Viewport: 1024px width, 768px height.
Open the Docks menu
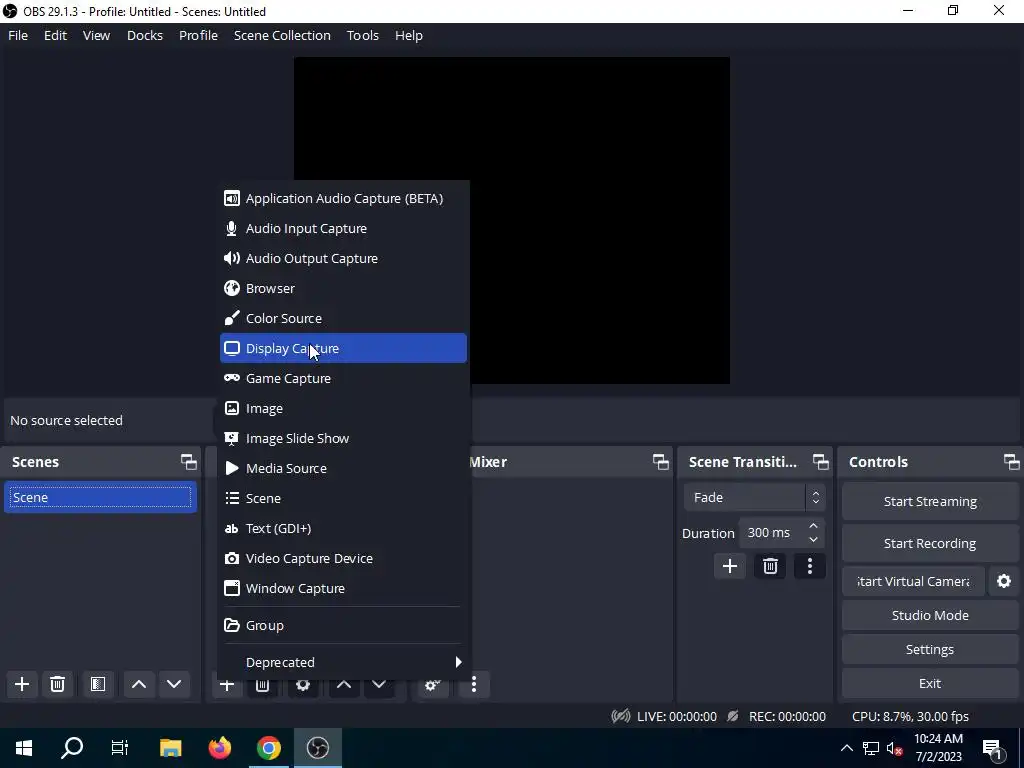[145, 35]
